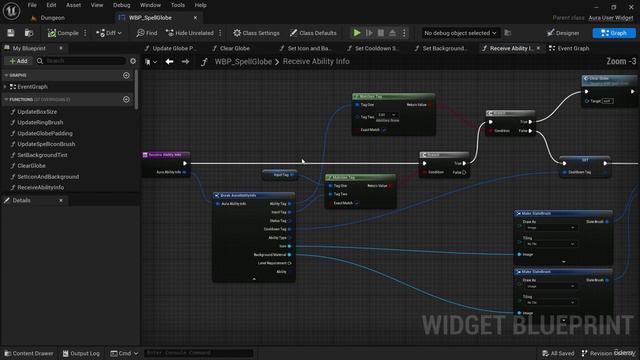Open the Output Log

81,353
